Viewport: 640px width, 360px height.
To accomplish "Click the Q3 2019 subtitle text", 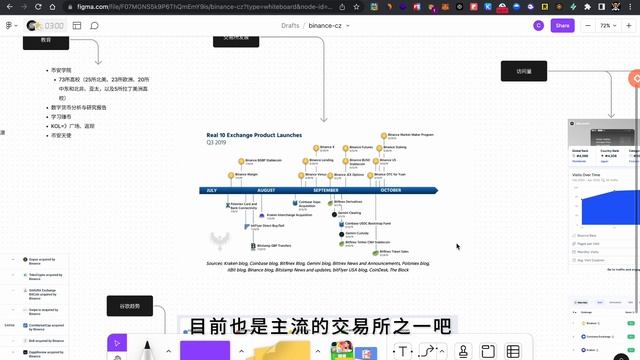I will (x=216, y=142).
